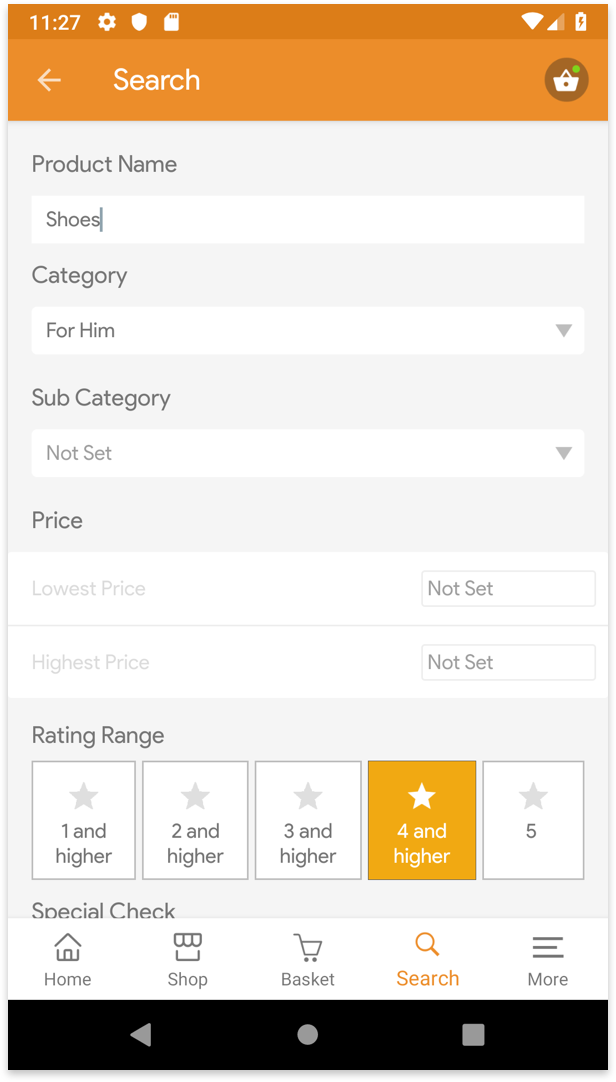Open the Shop storefront icon

coord(187,947)
